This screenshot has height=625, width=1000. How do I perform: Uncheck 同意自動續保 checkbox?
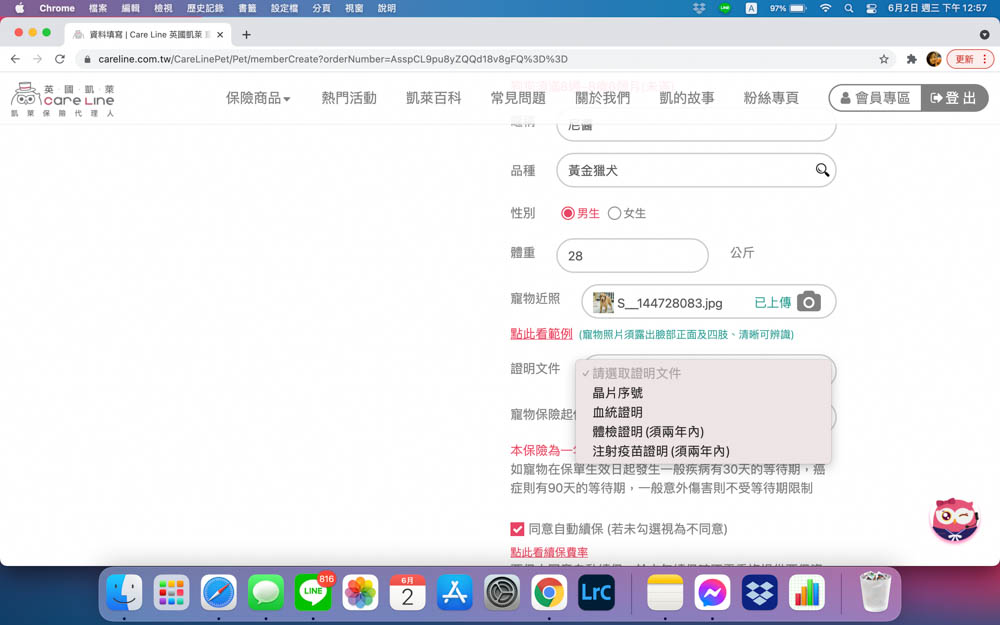[517, 530]
